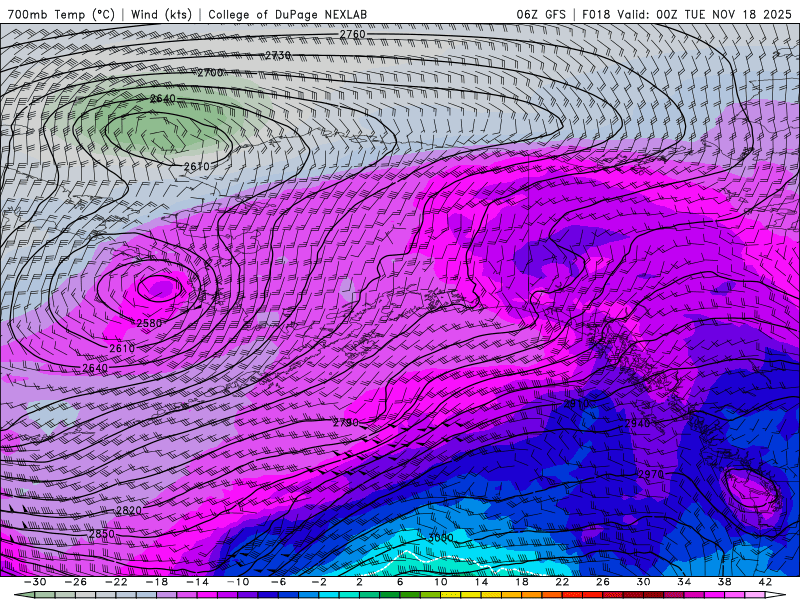This screenshot has width=800, height=600.
Task: Select the −14 temperature scale label
Action: [197, 582]
